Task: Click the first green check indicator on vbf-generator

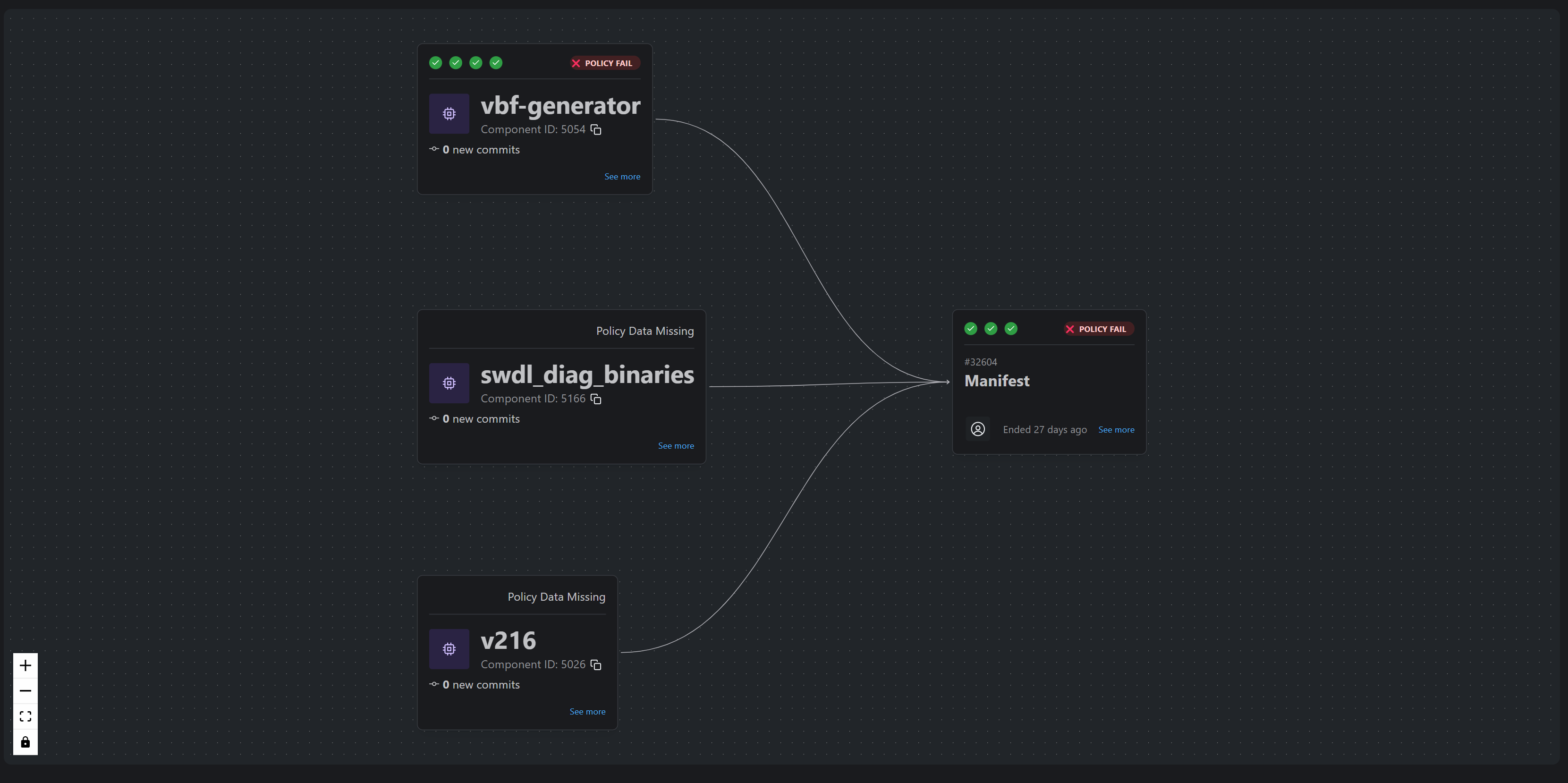Action: tap(435, 63)
